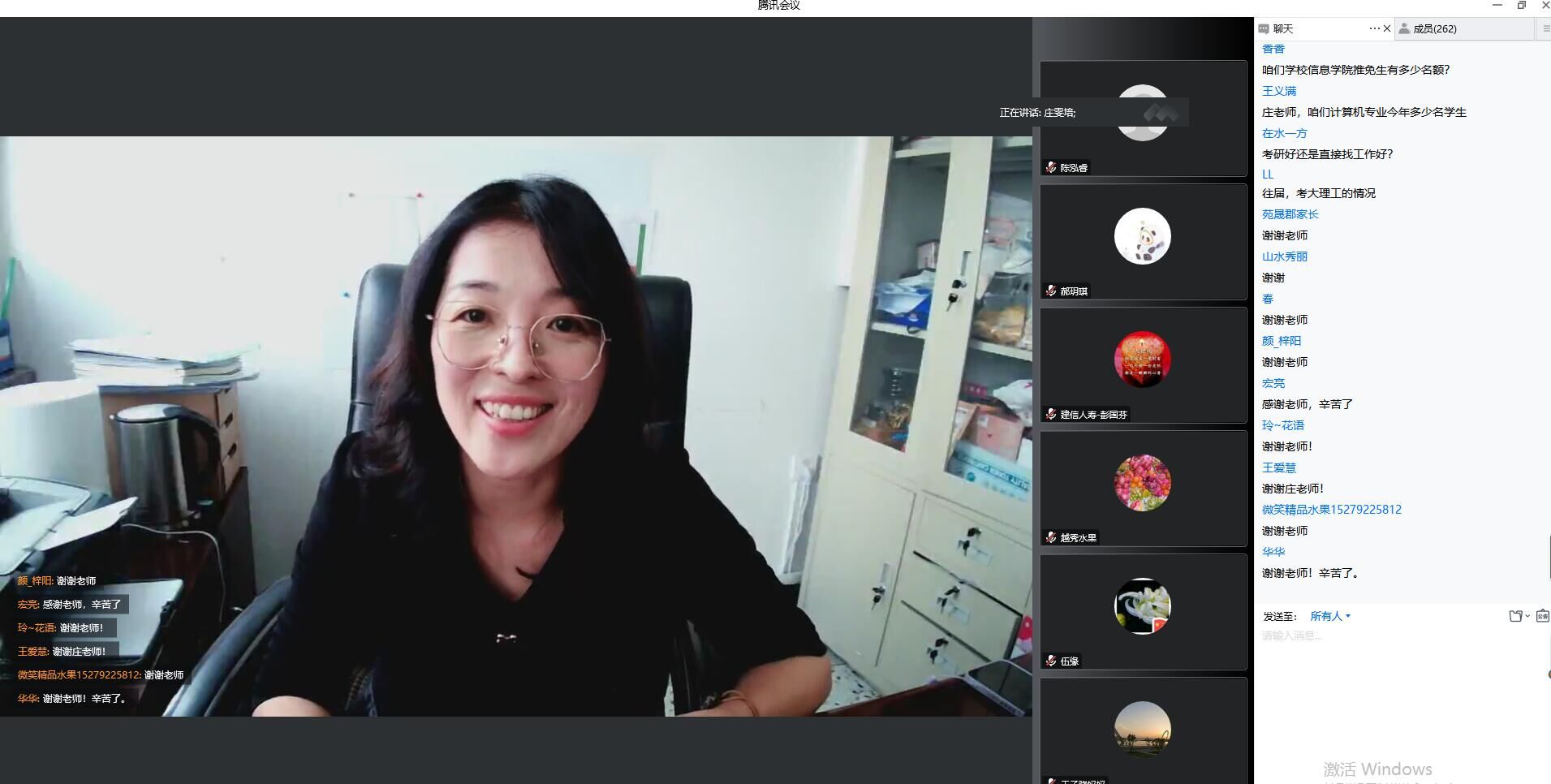
Task: Select the 郝玥琪 panda avatar thumbnail
Action: 1142,236
